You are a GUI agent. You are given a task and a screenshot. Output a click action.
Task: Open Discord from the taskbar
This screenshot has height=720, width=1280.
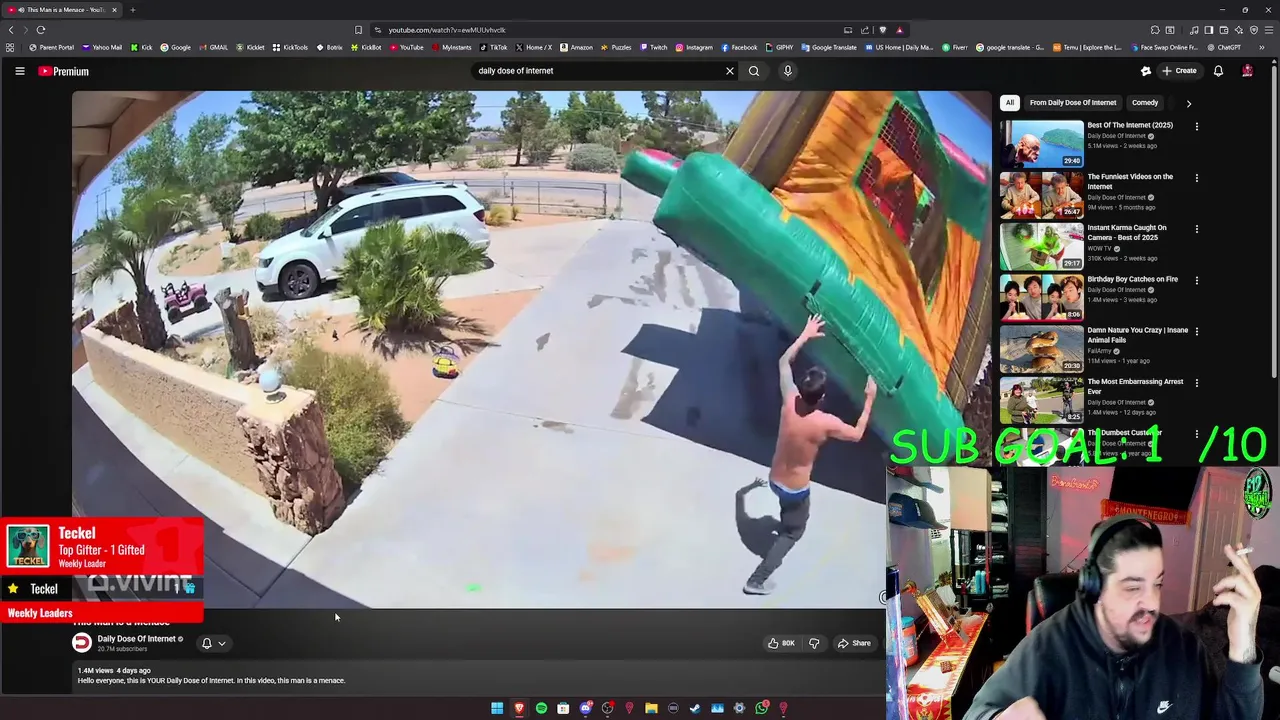pos(585,708)
